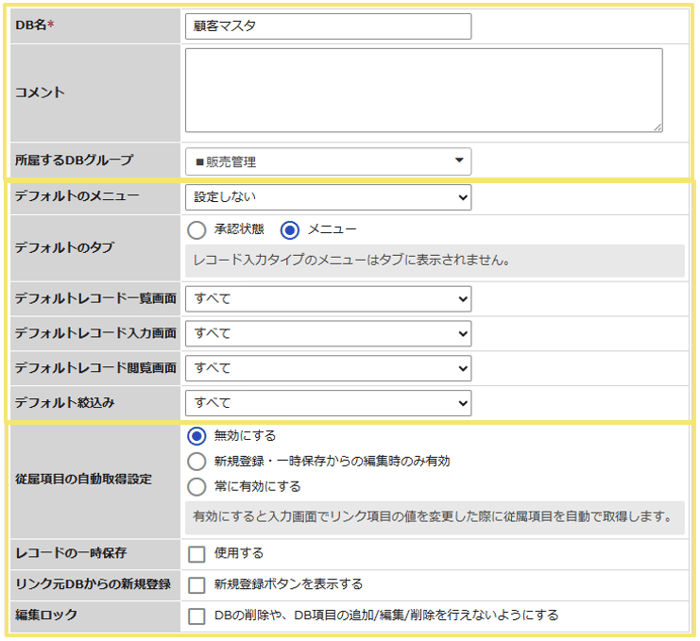Click the 販売管理 dropdown arrow icon
The image size is (700, 641).
459,160
